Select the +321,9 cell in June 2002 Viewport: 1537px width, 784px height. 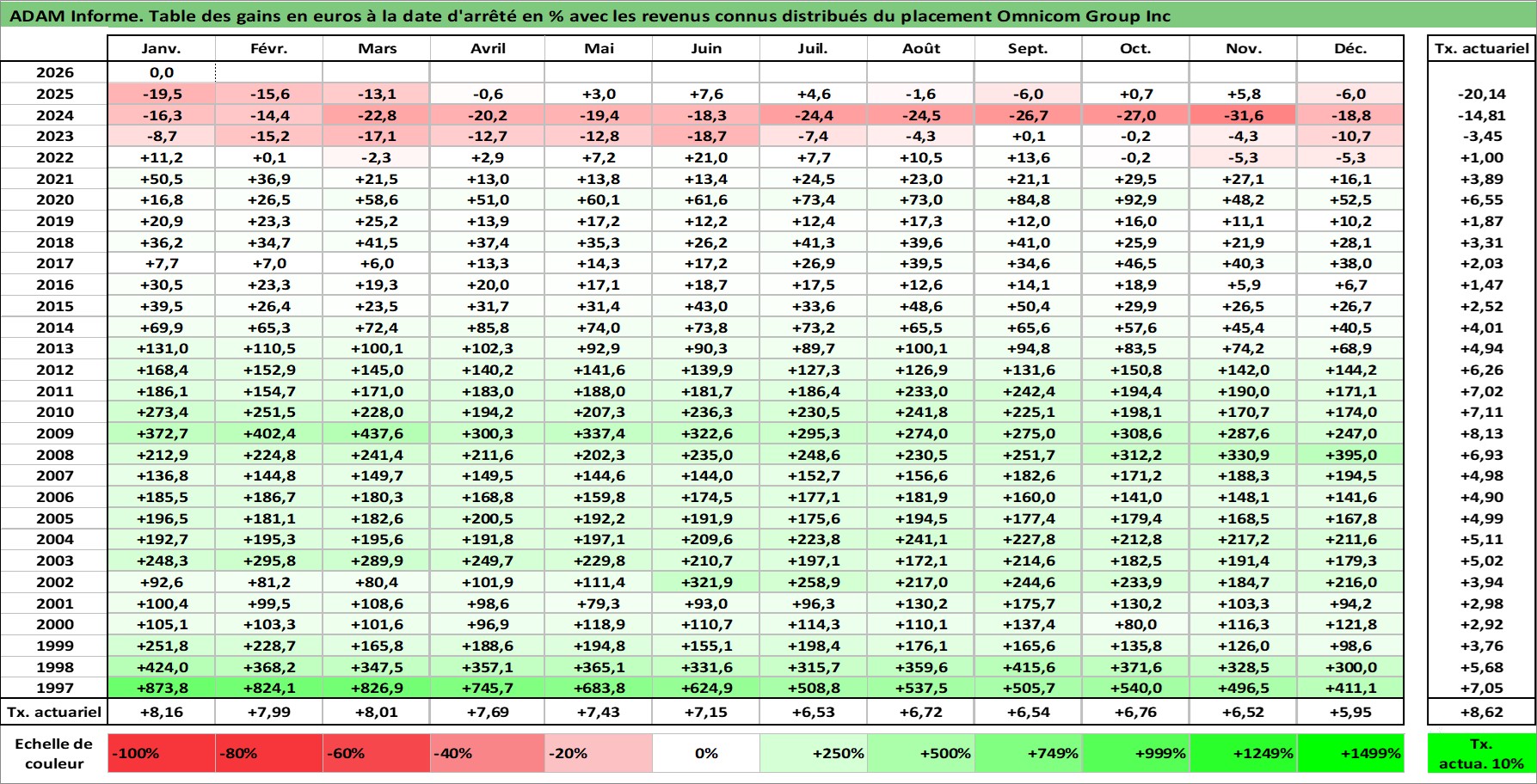tap(706, 582)
